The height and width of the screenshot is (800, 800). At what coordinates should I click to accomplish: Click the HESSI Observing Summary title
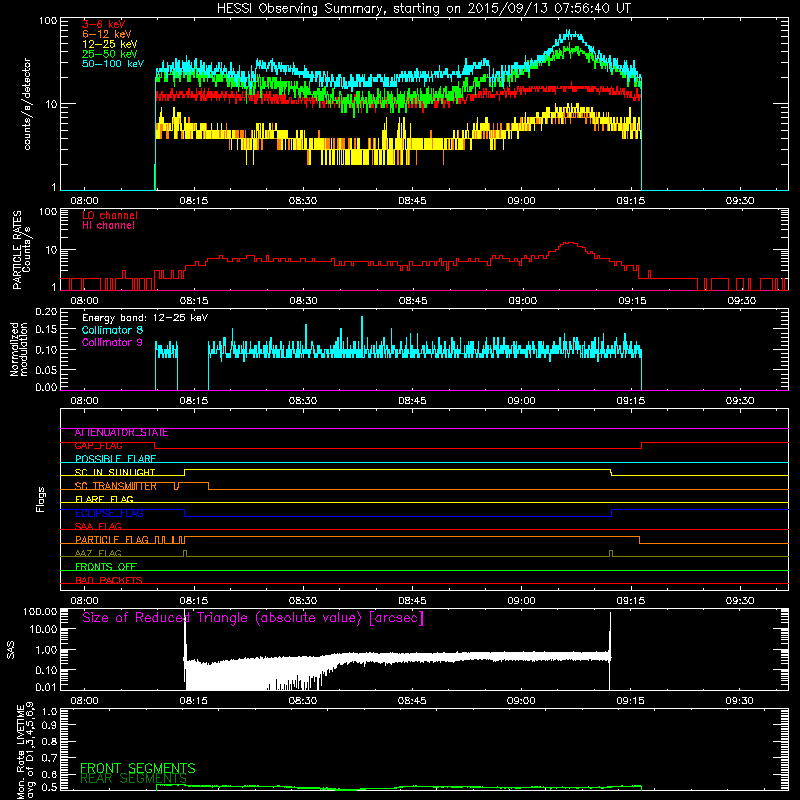point(423,9)
